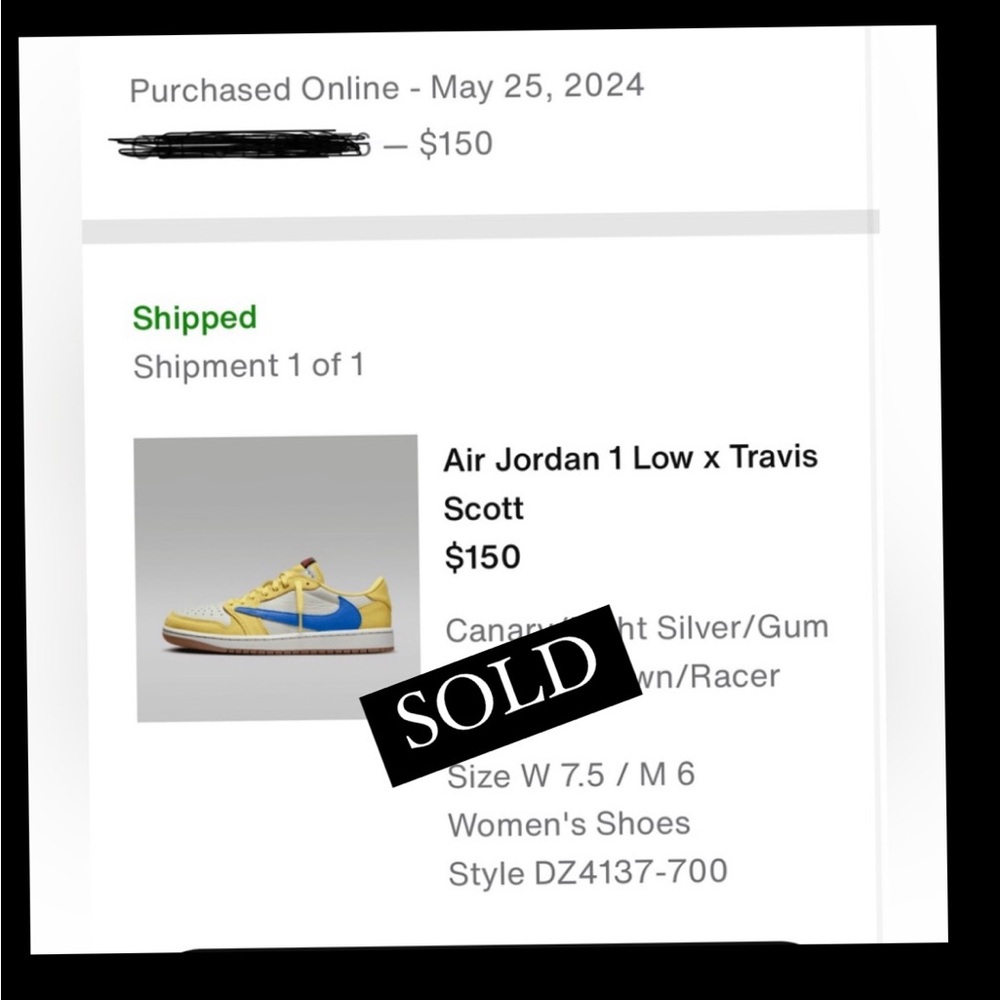
Task: Open the yellow Jordan sneaker thumbnail
Action: click(277, 578)
